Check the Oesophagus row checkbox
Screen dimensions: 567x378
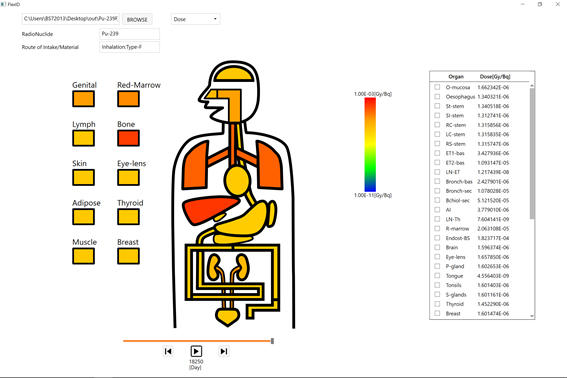437,97
